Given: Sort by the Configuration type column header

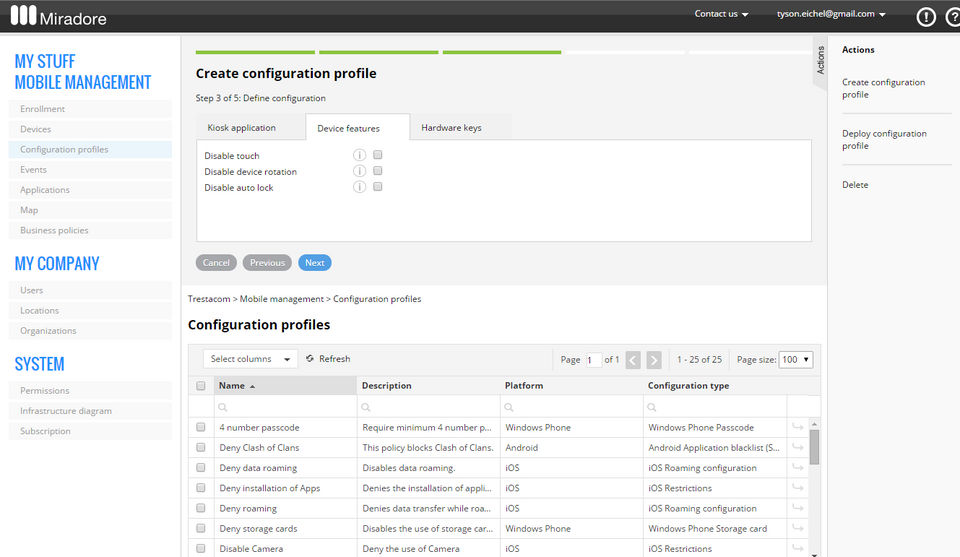Looking at the screenshot, I should click(714, 386).
